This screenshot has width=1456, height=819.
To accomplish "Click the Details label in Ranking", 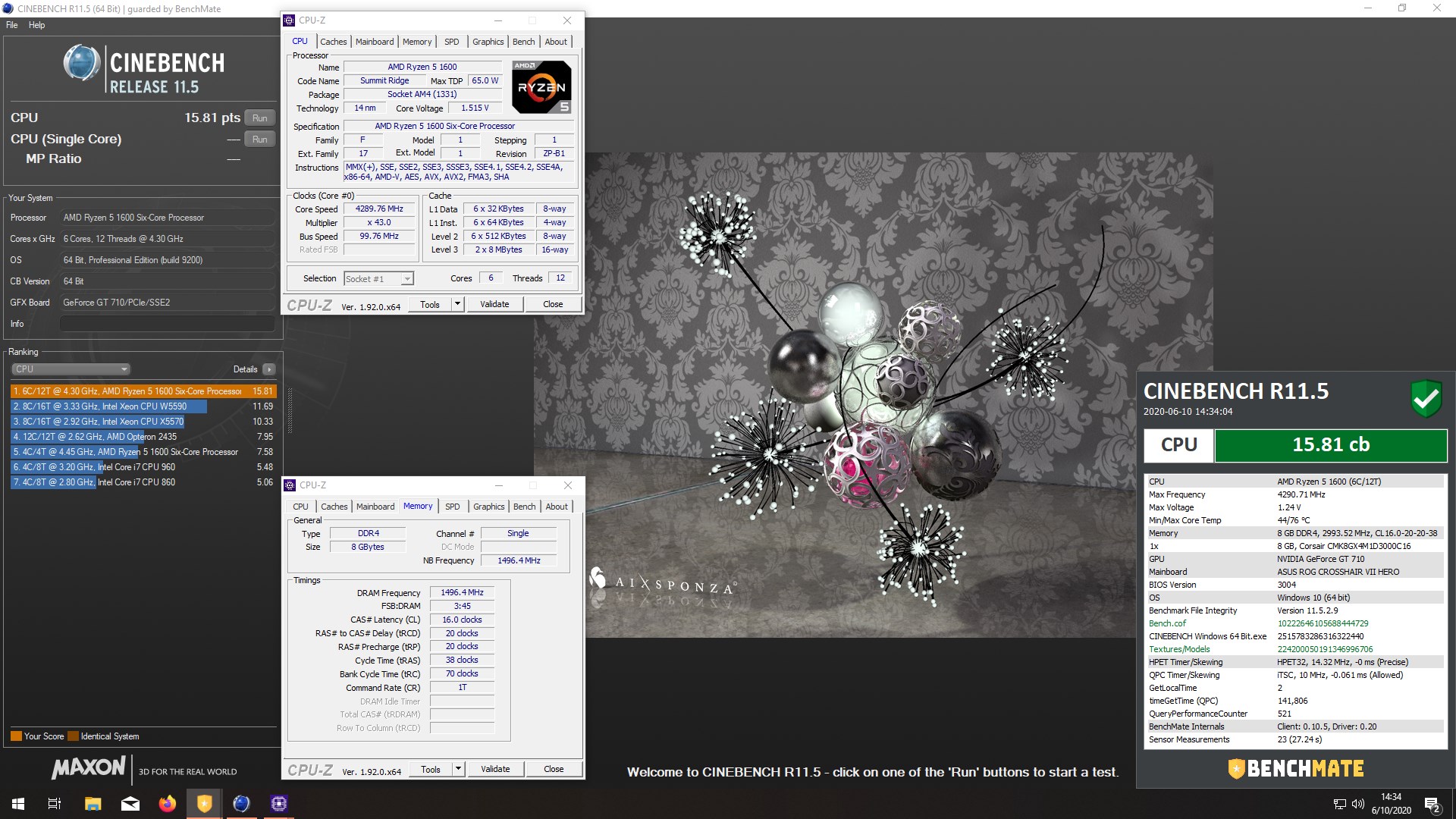I will pos(245,369).
